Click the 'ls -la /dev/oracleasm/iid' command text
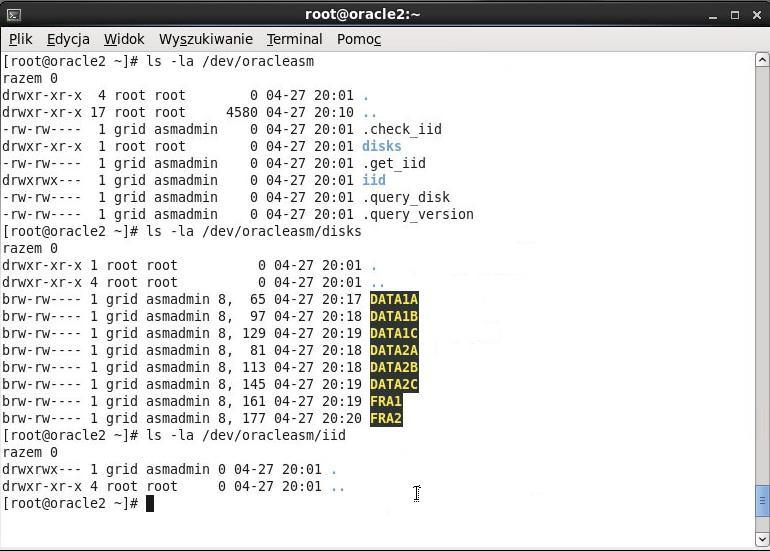Viewport: 770px width, 551px height. pos(246,435)
